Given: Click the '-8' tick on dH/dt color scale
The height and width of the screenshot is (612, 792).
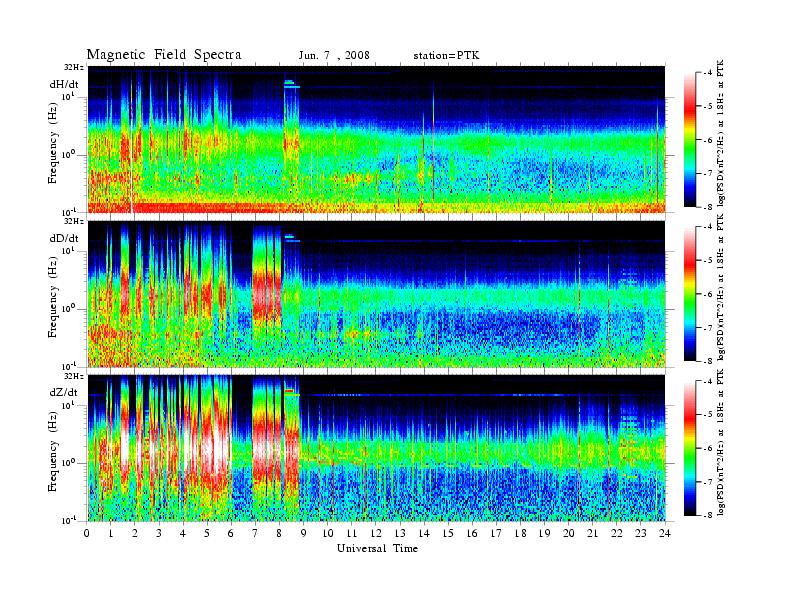Looking at the screenshot, I should pyautogui.click(x=706, y=207).
